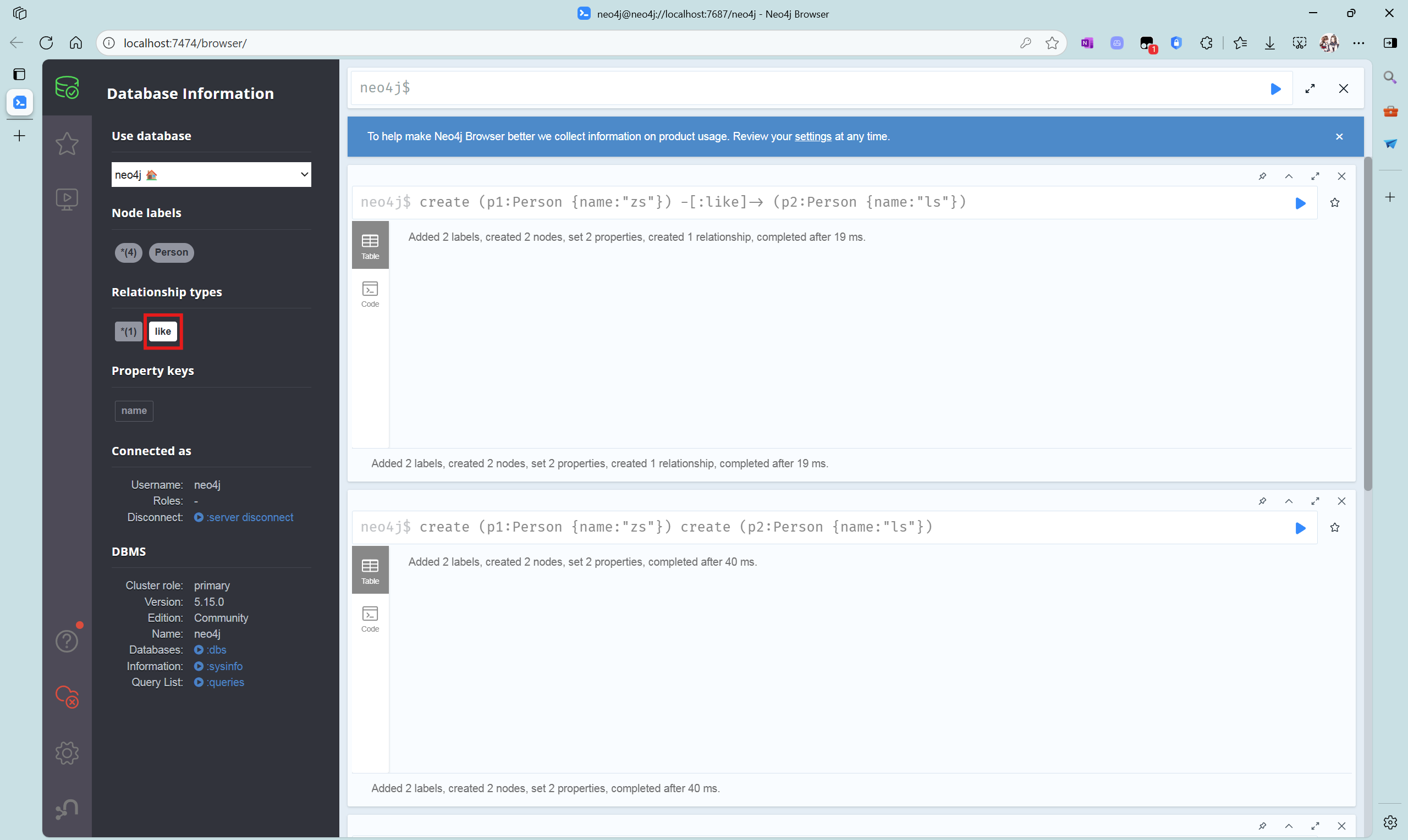Open the browser favorites list icon
The height and width of the screenshot is (840, 1408).
1240,43
